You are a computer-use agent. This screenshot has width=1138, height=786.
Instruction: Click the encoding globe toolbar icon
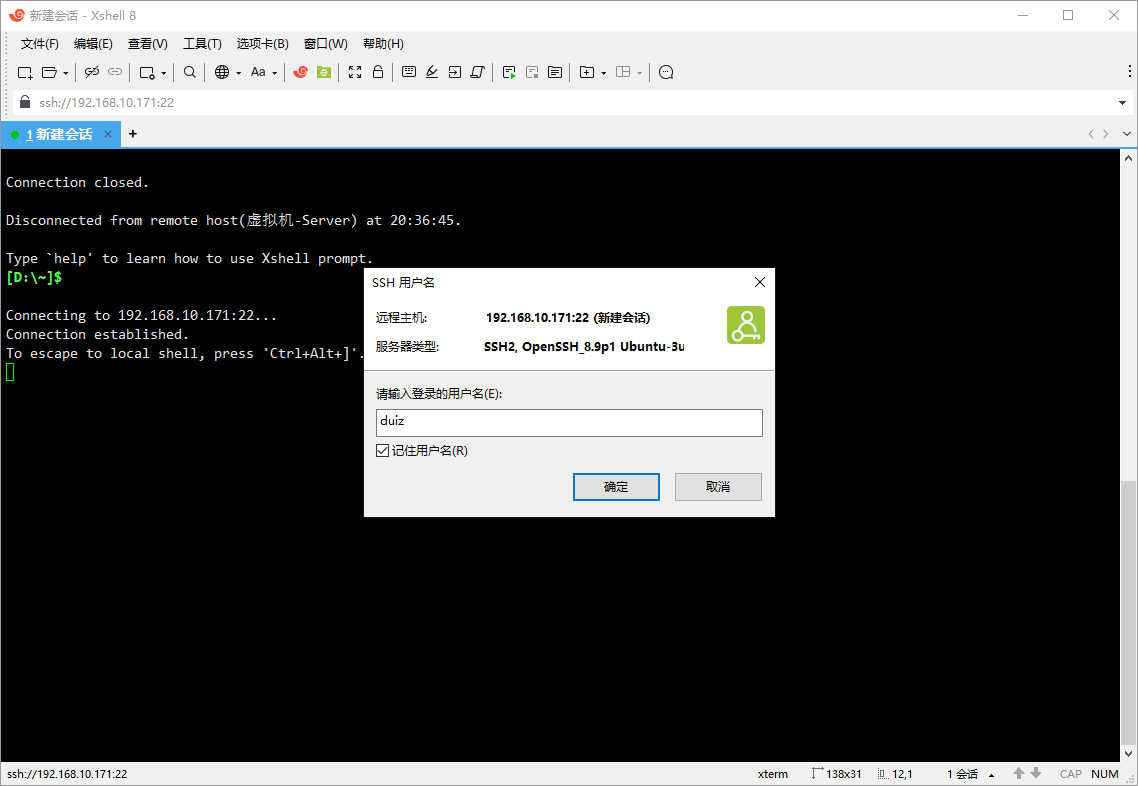tap(221, 72)
